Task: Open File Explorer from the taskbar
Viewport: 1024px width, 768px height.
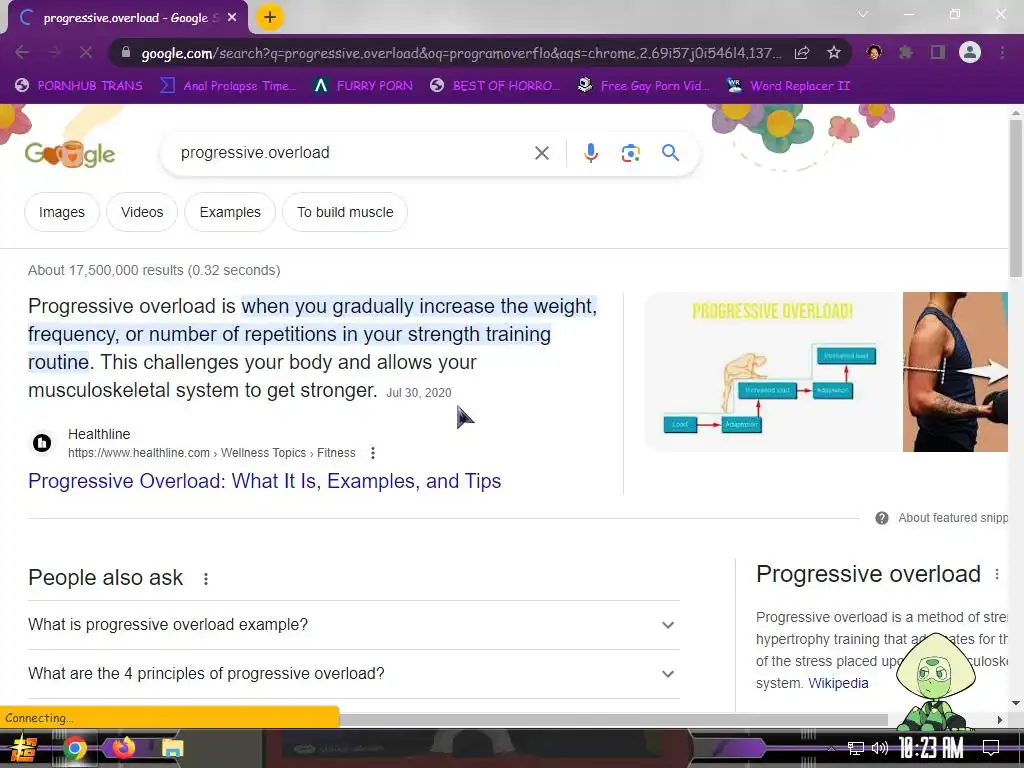Action: [172, 748]
